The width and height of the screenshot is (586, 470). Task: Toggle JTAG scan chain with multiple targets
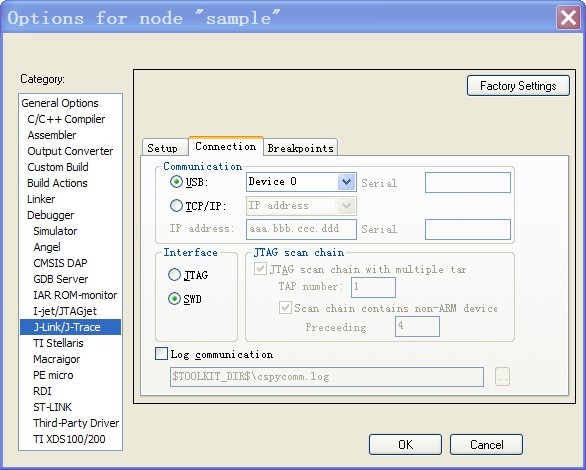tap(260, 269)
